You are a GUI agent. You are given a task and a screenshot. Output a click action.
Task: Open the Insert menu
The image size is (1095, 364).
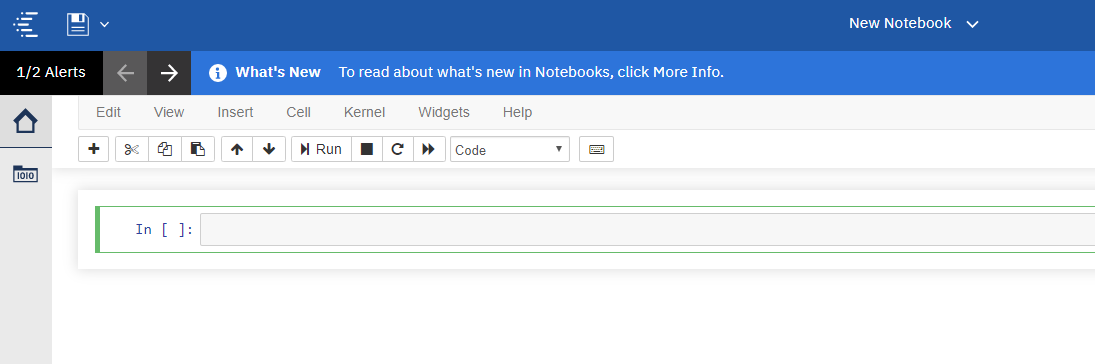235,112
